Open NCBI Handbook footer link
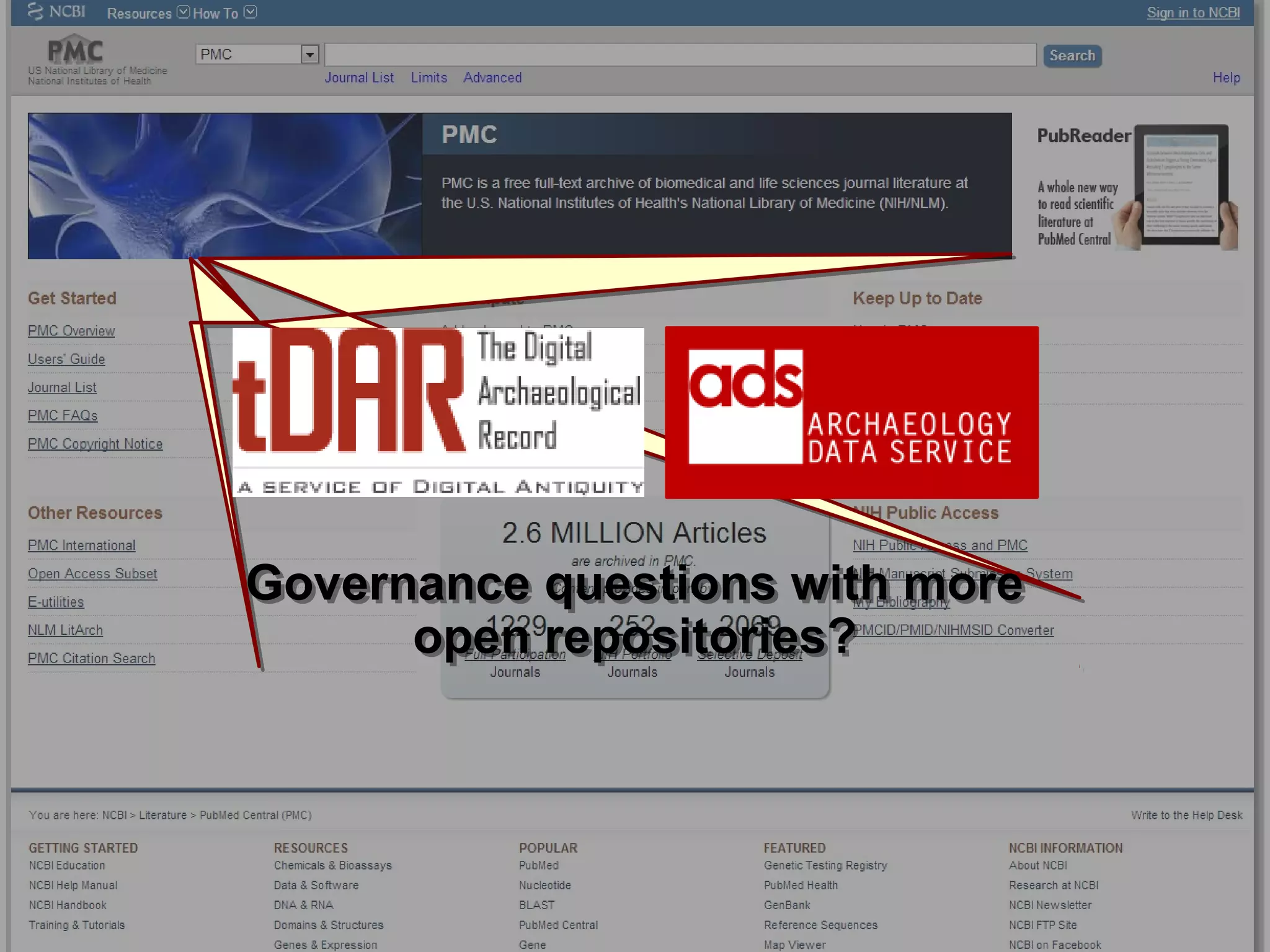Viewport: 1270px width, 952px height. tap(68, 905)
